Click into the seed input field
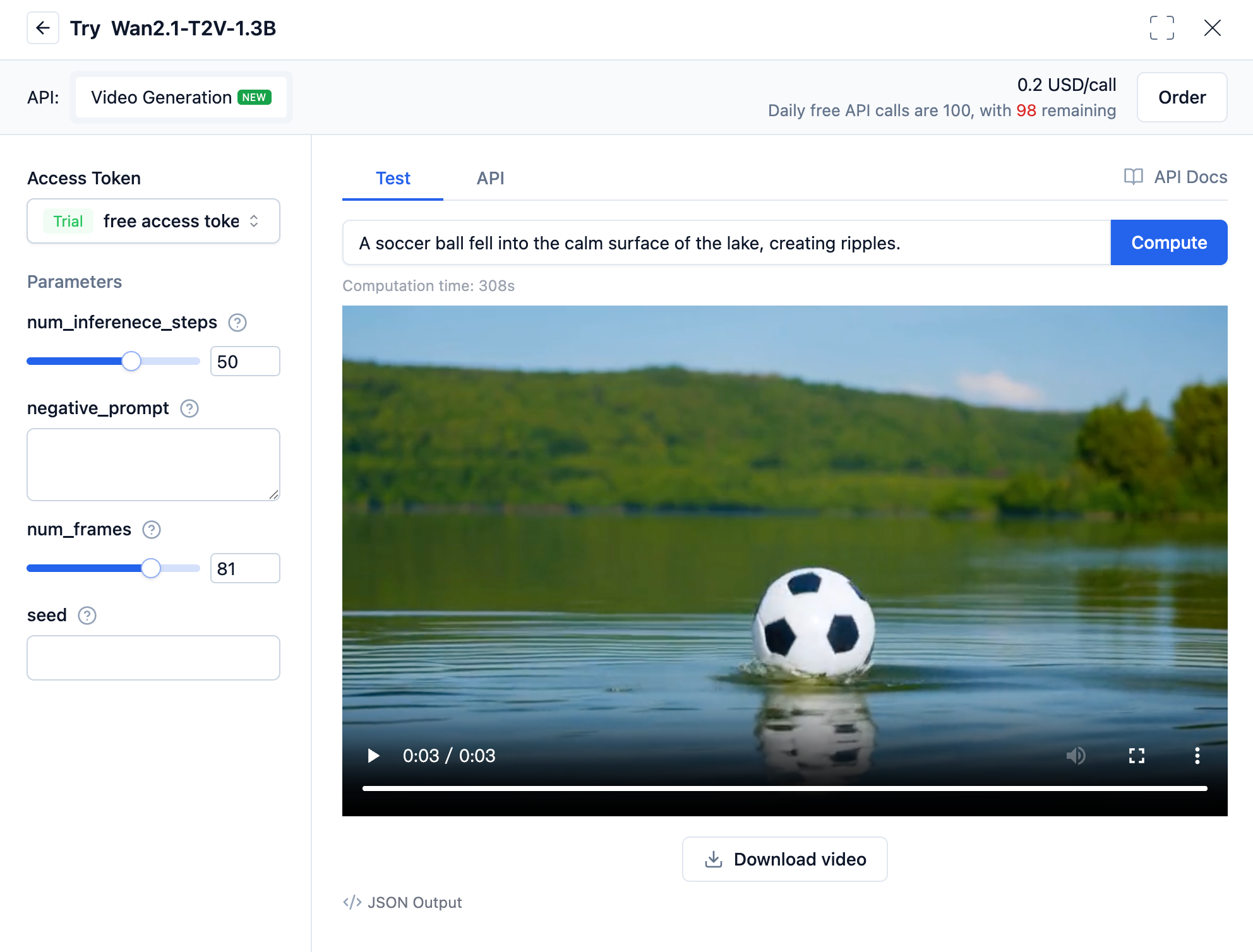The width and height of the screenshot is (1253, 952). (153, 658)
